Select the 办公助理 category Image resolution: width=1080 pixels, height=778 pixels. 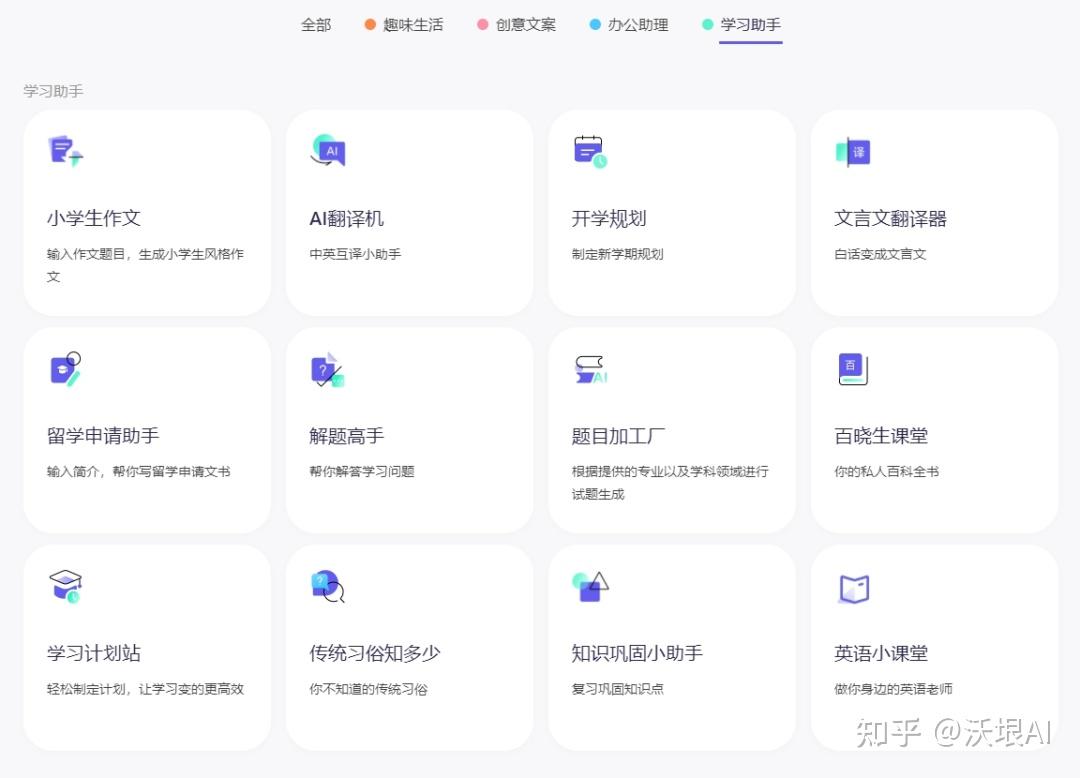[637, 25]
